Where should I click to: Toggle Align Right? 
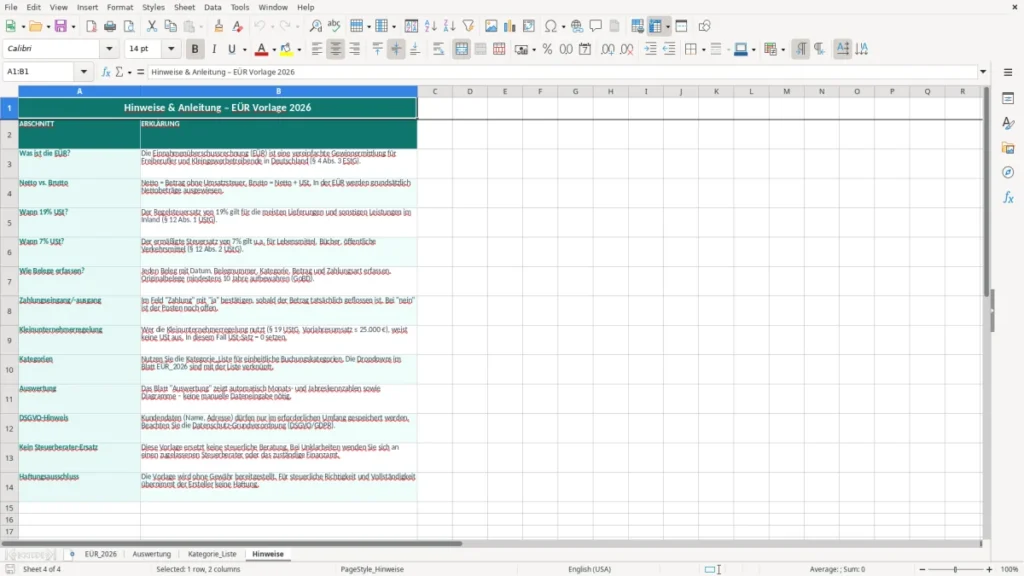tap(355, 49)
